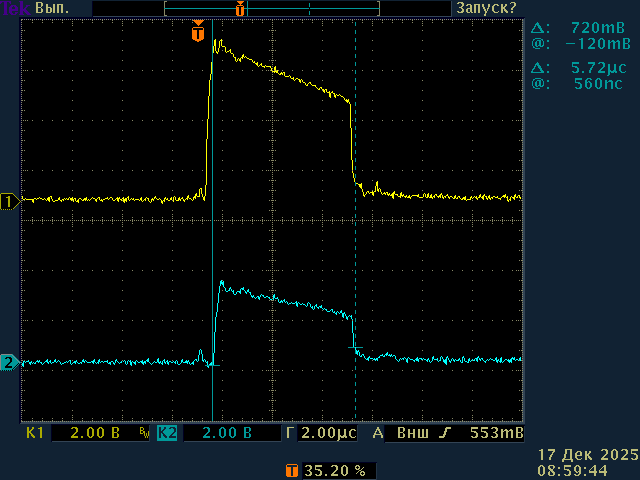Click the orange T icon beside 35.20 %
Viewport: 640px width, 480px height.
tap(291, 470)
